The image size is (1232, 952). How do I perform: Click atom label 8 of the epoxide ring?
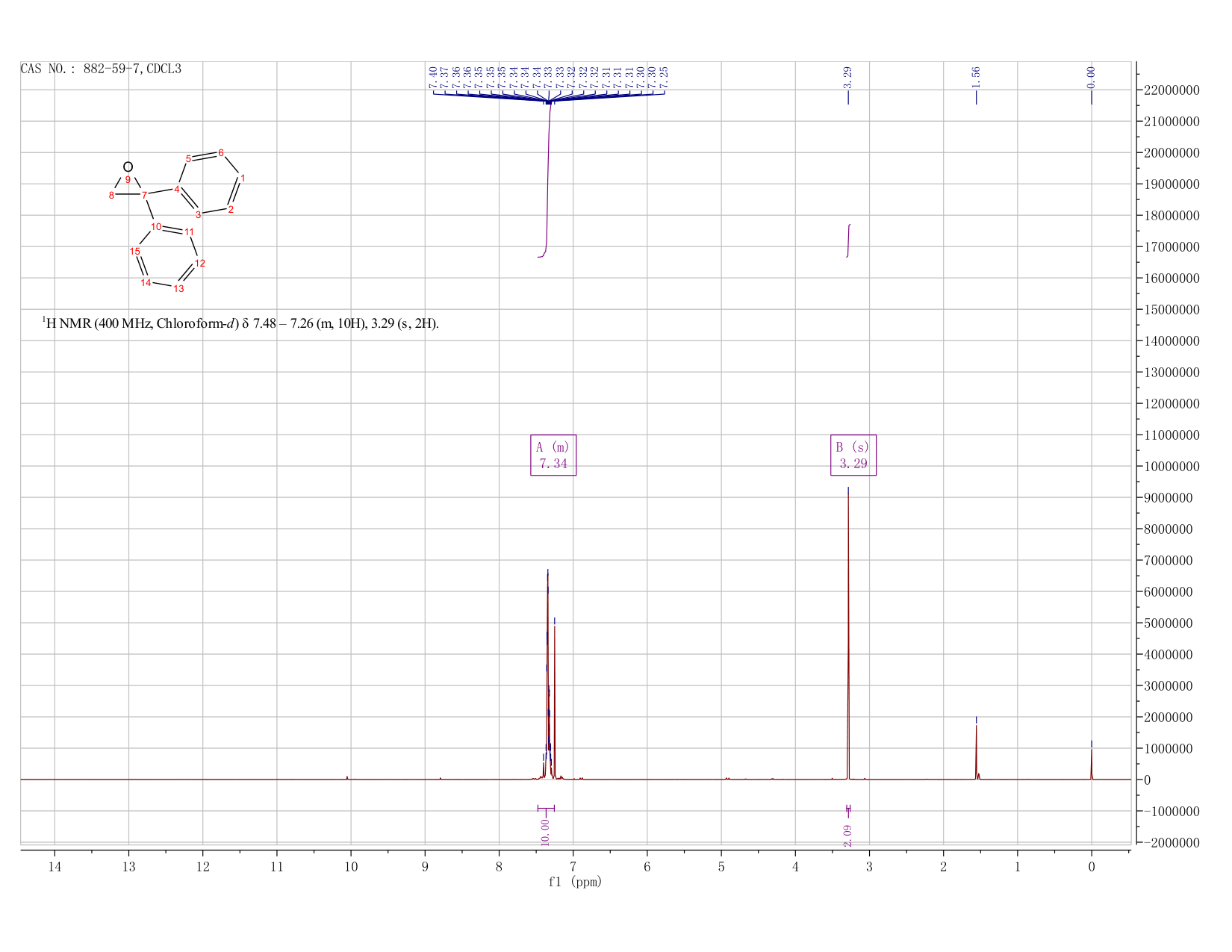[111, 195]
